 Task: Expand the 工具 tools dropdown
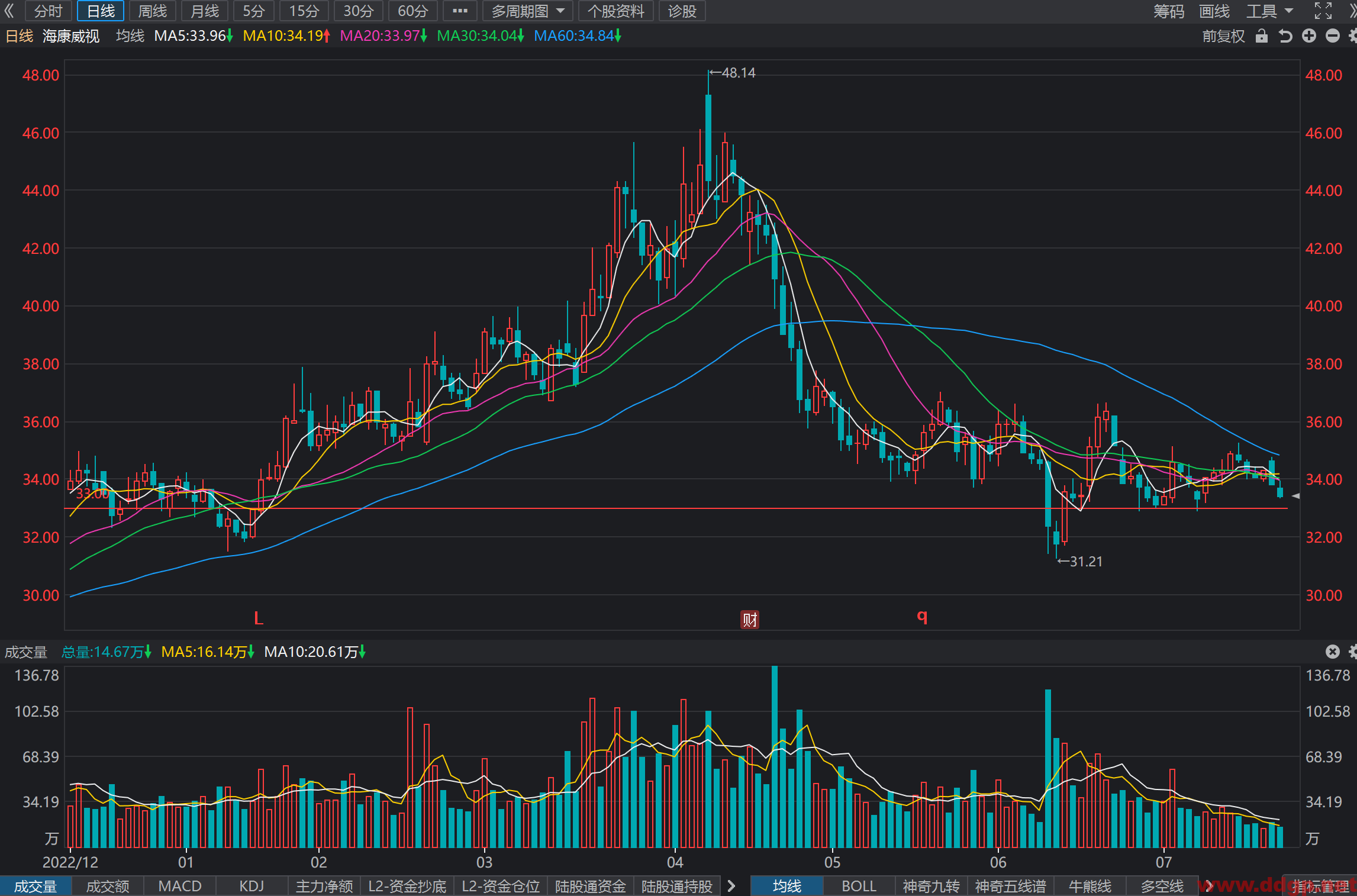[1270, 11]
